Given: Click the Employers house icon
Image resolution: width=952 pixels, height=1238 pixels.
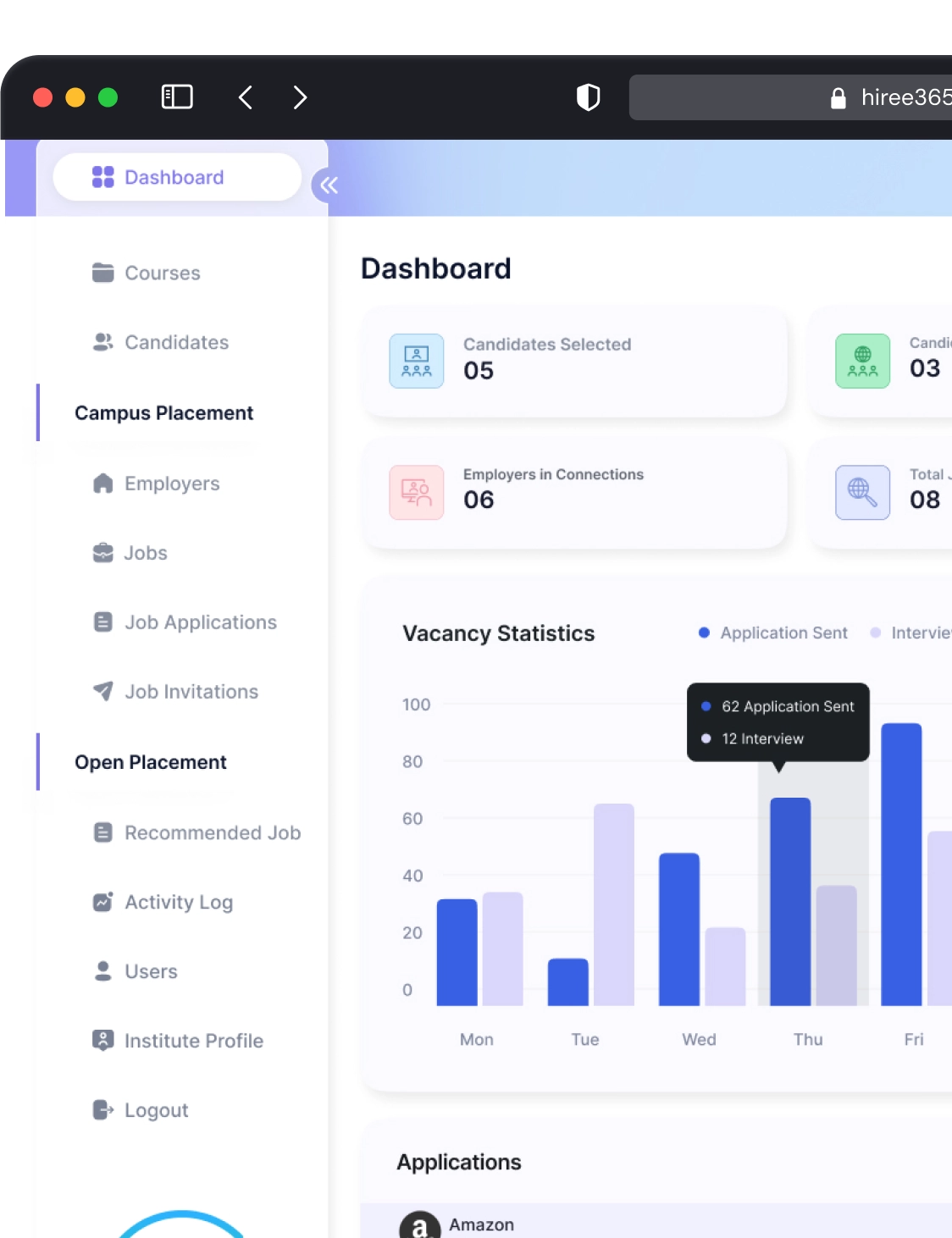Looking at the screenshot, I should (102, 484).
